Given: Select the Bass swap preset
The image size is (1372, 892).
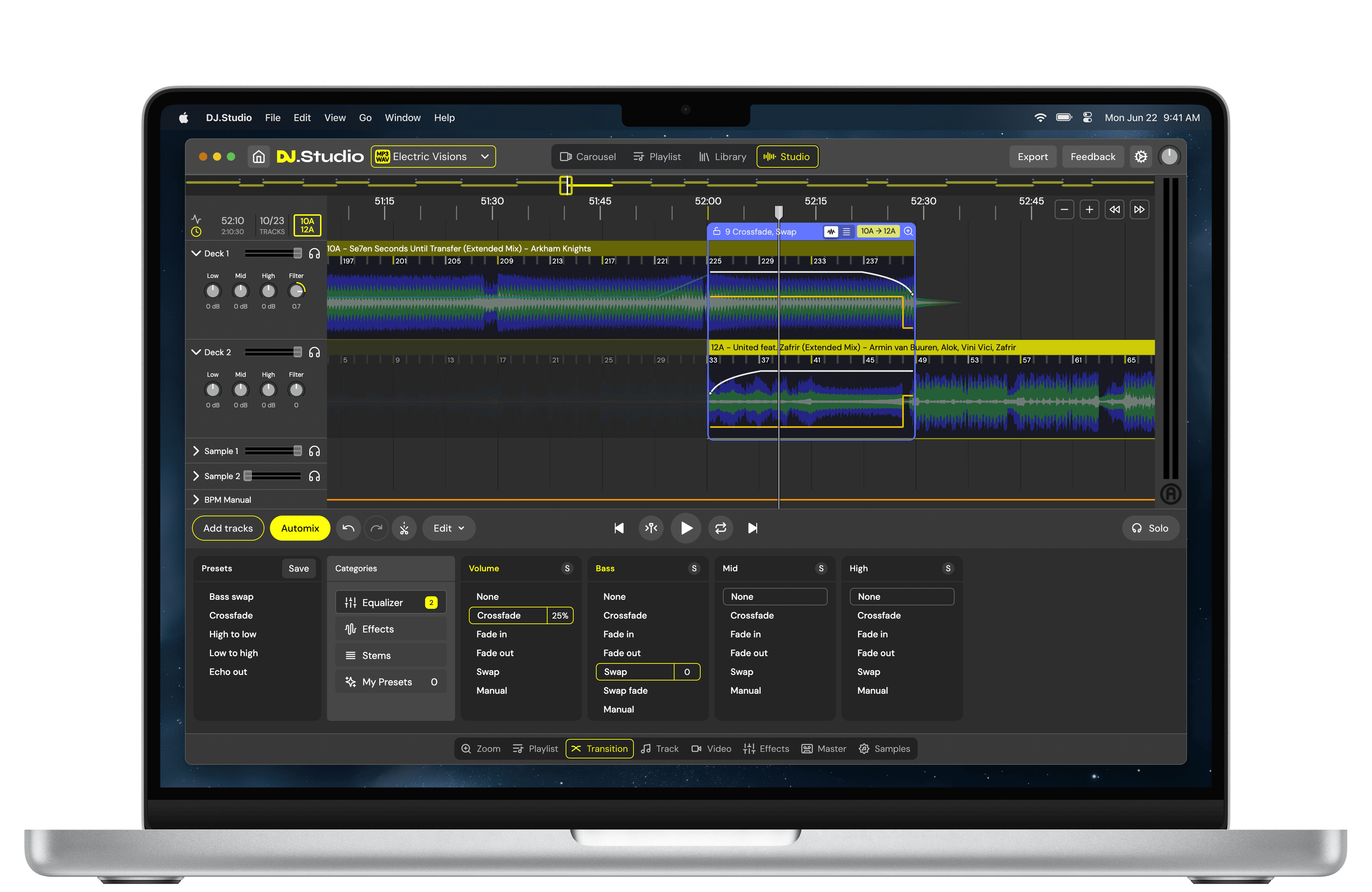Looking at the screenshot, I should (231, 596).
